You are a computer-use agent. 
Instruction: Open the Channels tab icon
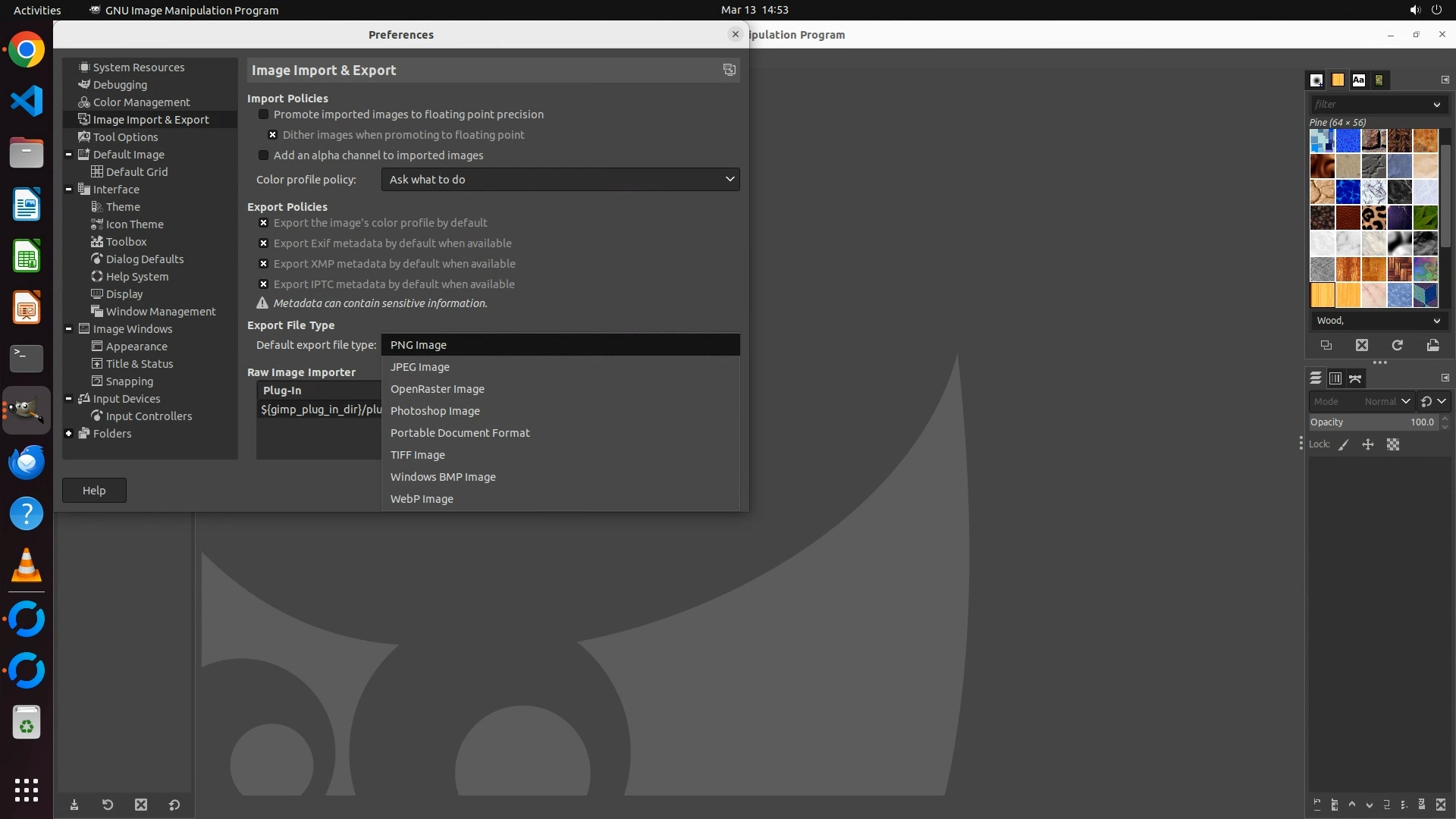pyautogui.click(x=1335, y=378)
